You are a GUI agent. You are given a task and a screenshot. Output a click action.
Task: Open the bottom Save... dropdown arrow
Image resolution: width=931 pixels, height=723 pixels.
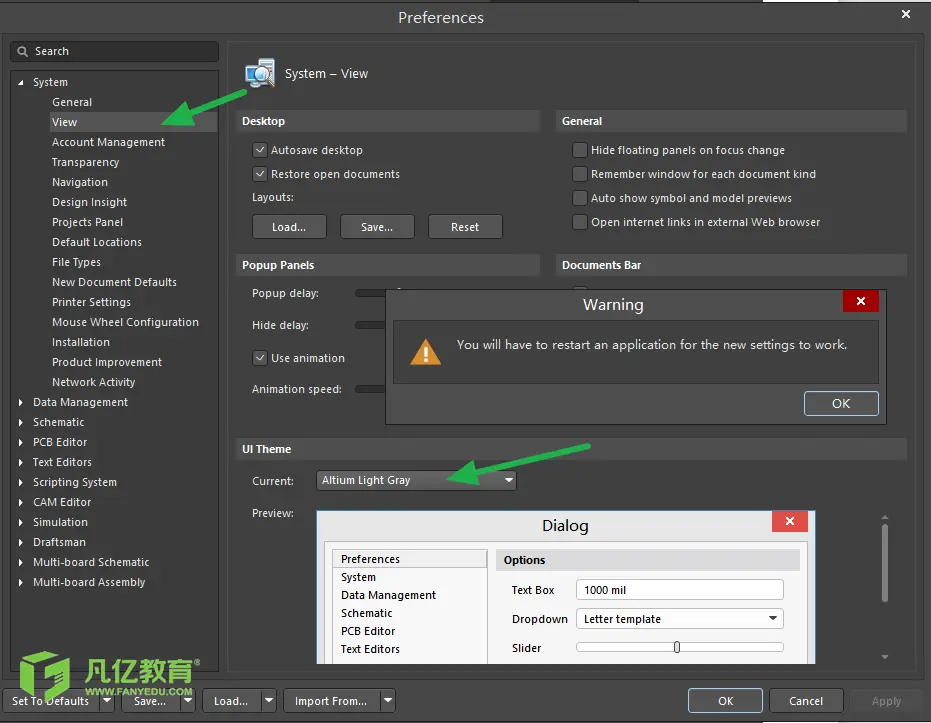188,700
